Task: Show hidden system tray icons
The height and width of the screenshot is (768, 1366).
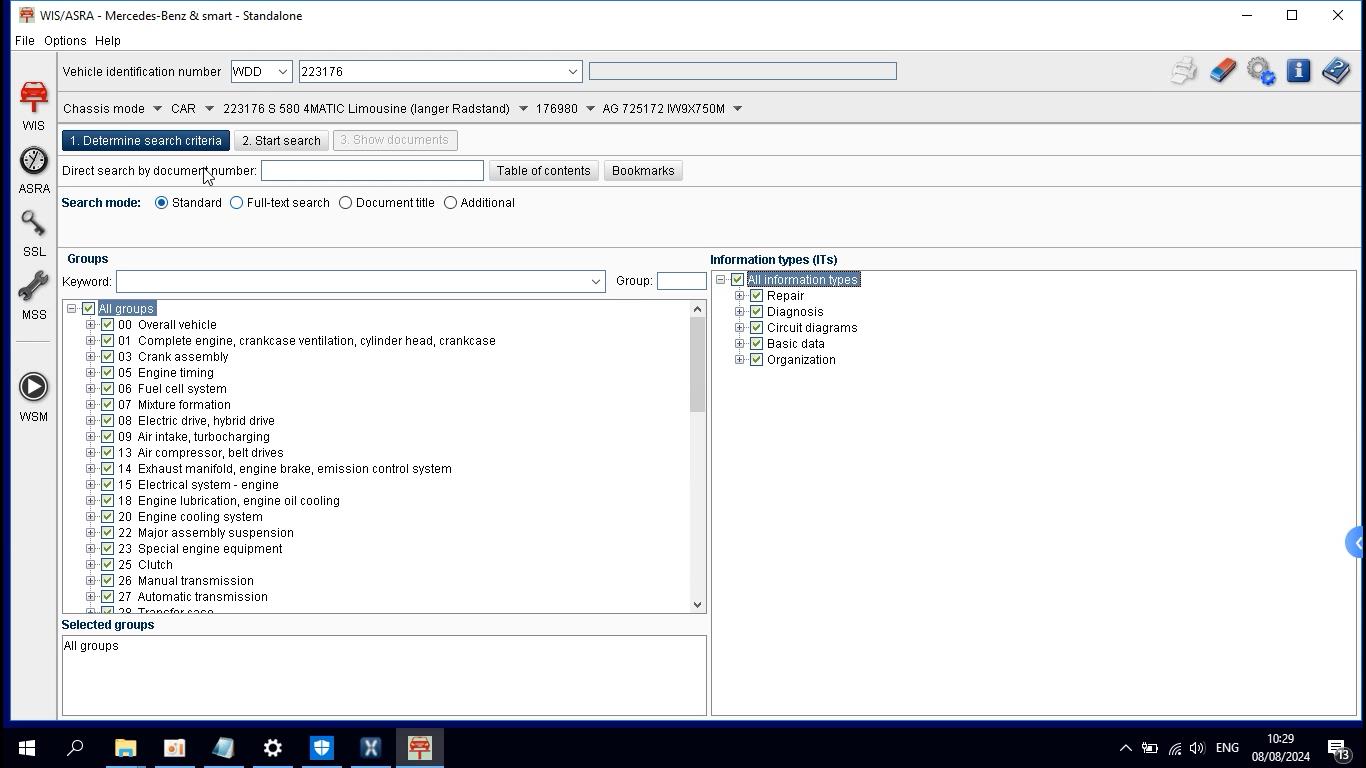Action: 1125,748
